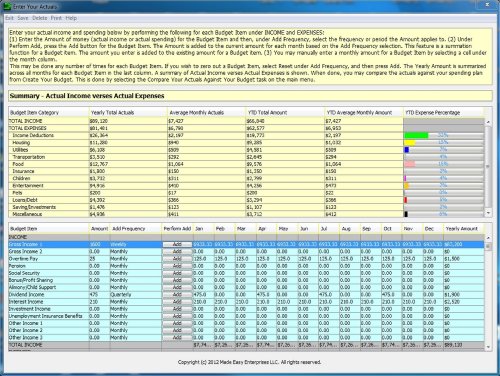Image resolution: width=500 pixels, height=376 pixels.
Task: Click YTD Expense Percentage column header
Action: tap(444, 112)
